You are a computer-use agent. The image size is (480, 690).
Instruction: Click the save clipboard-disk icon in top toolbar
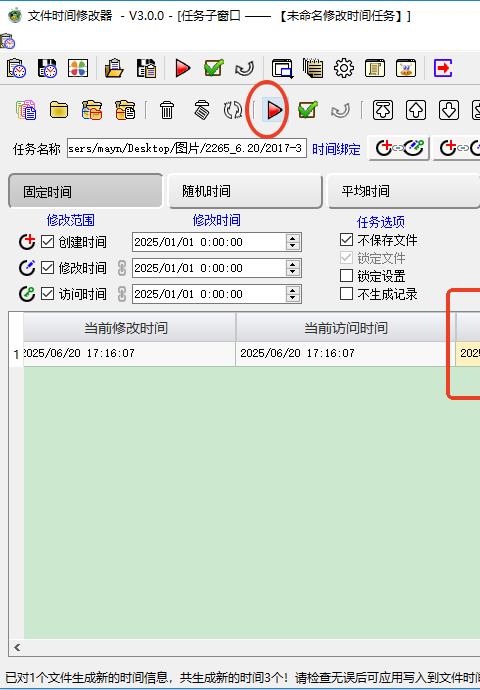146,68
